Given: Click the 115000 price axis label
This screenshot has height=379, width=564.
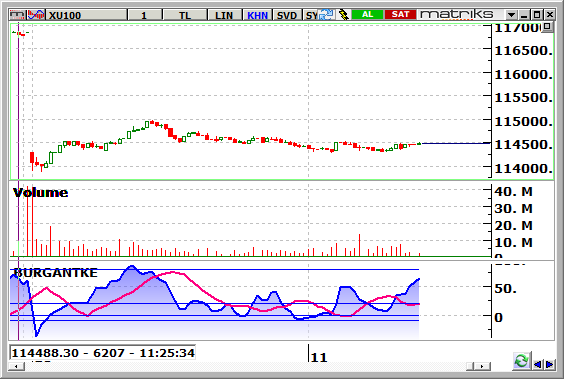Looking at the screenshot, I should 523,122.
